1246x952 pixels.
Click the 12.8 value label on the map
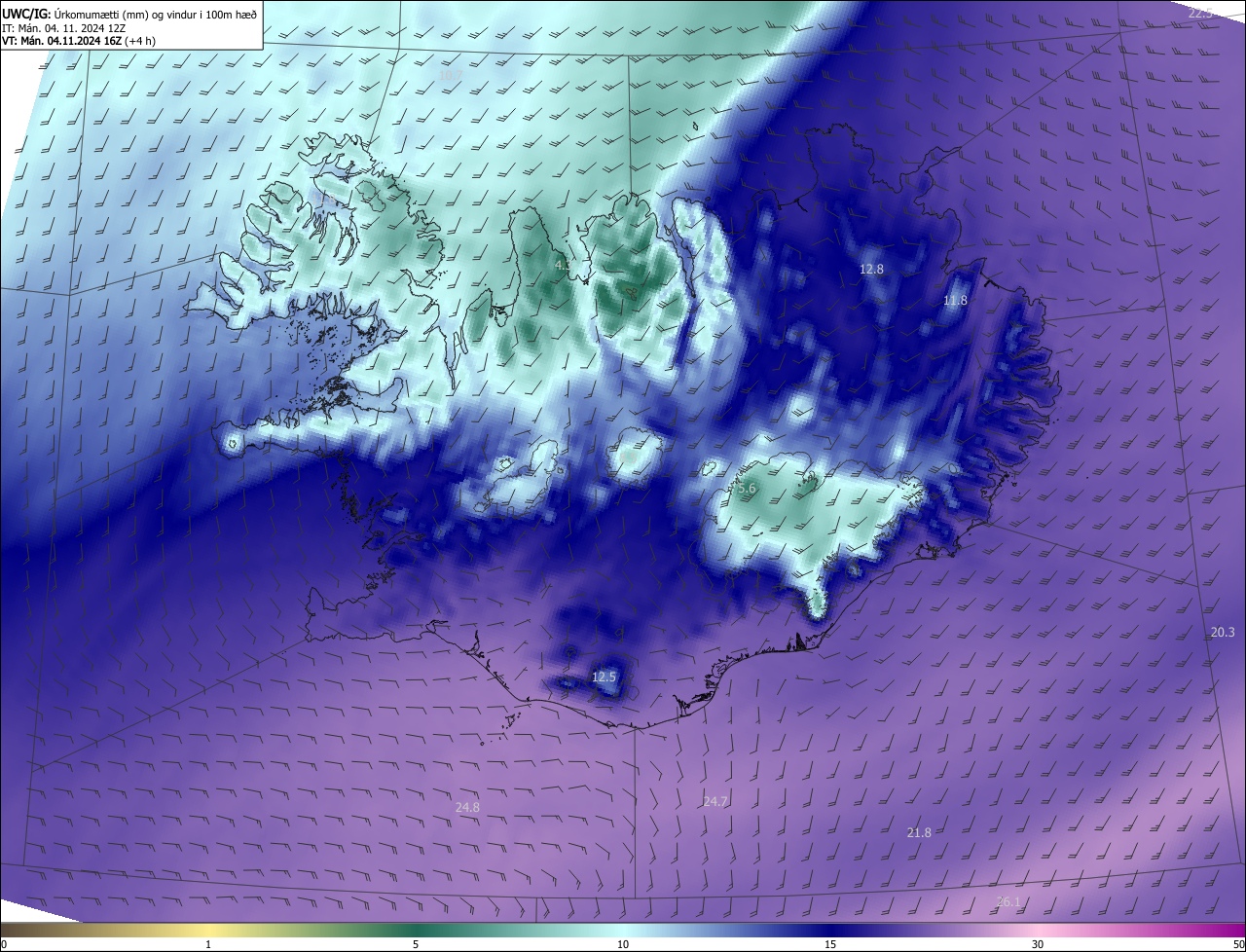[871, 269]
